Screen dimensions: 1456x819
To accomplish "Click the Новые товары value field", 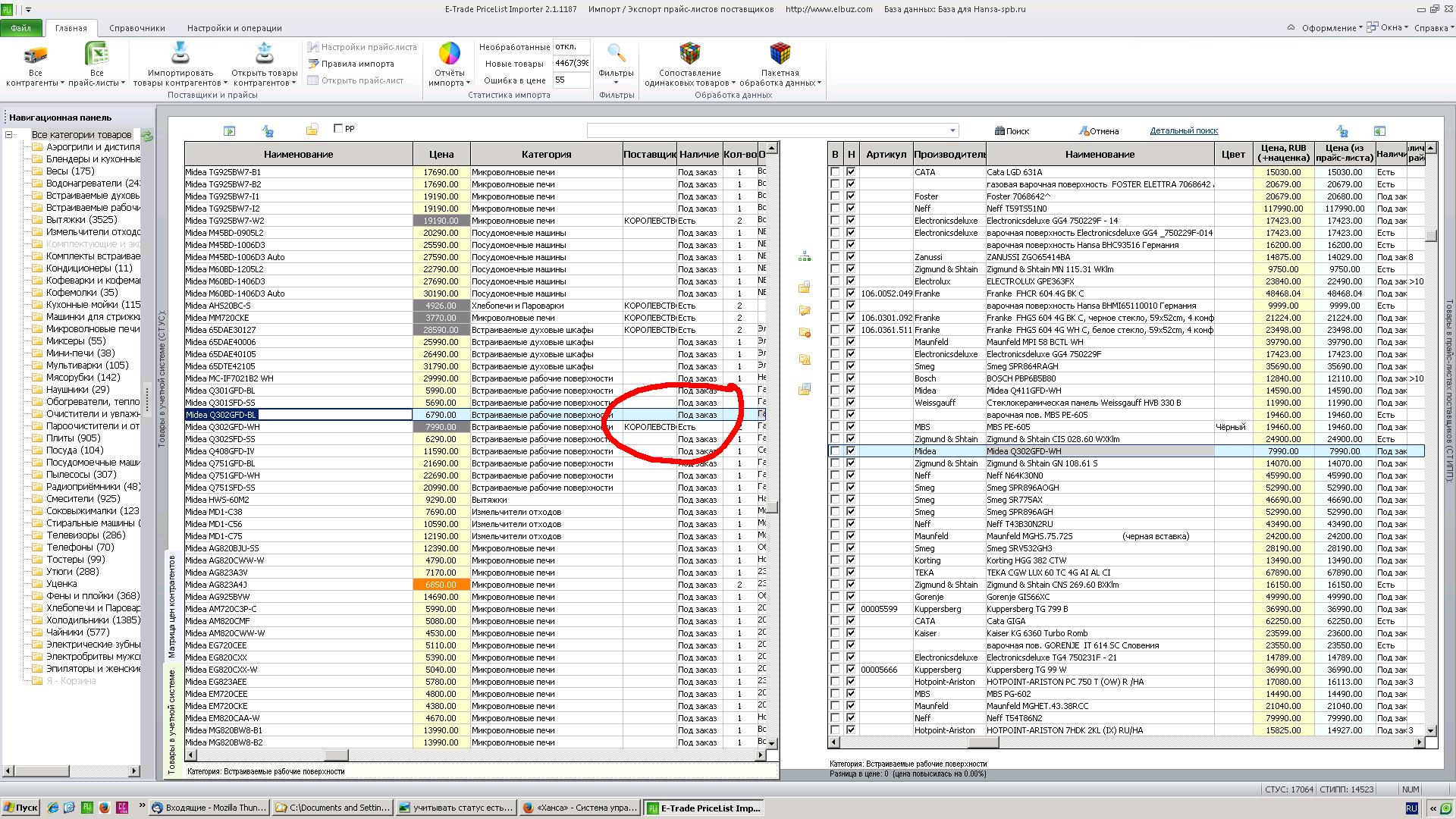I will tap(571, 64).
